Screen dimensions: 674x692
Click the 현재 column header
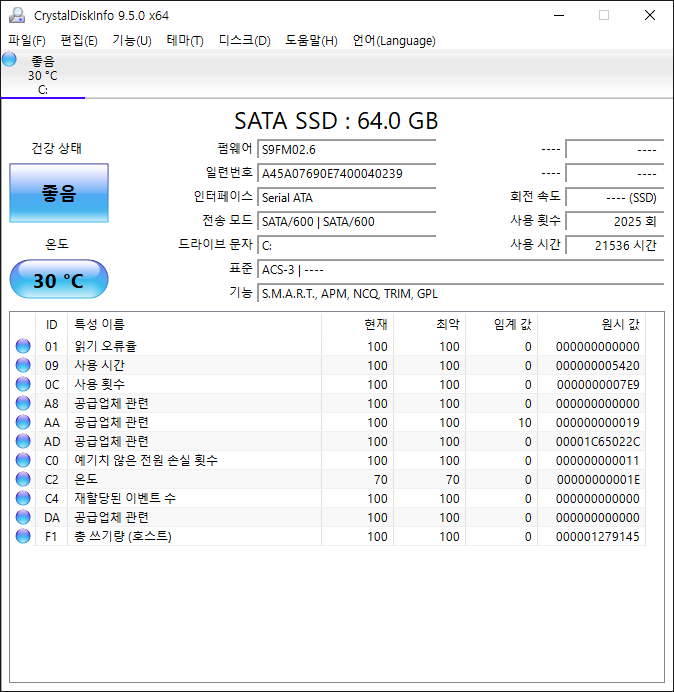coord(358,325)
